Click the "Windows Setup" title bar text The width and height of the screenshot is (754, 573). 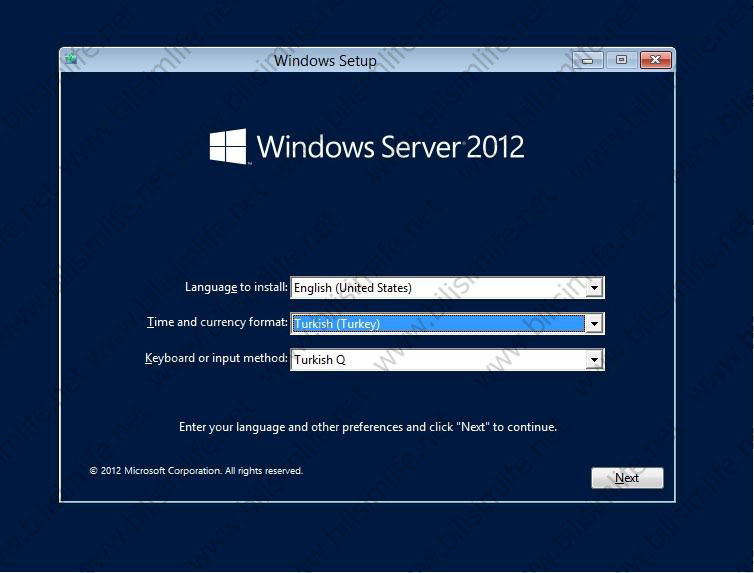coord(325,60)
